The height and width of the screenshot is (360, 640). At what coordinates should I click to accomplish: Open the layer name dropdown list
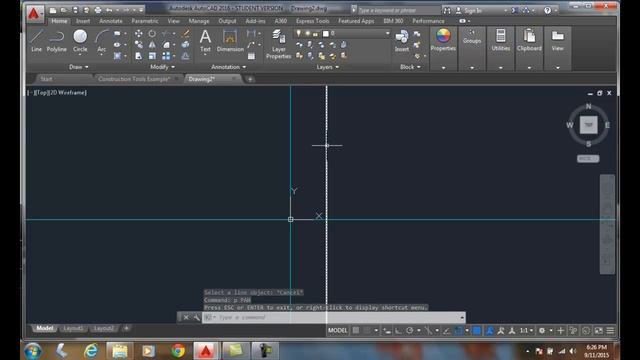387,33
